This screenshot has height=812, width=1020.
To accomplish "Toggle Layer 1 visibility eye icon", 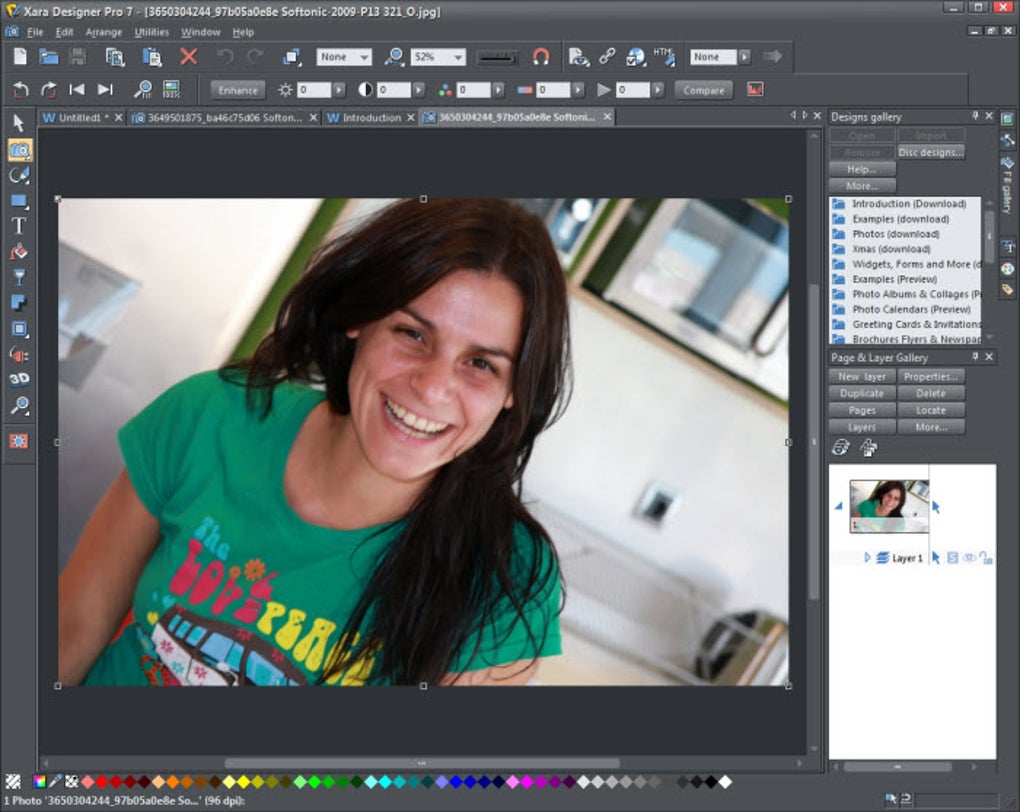I will [x=968, y=558].
